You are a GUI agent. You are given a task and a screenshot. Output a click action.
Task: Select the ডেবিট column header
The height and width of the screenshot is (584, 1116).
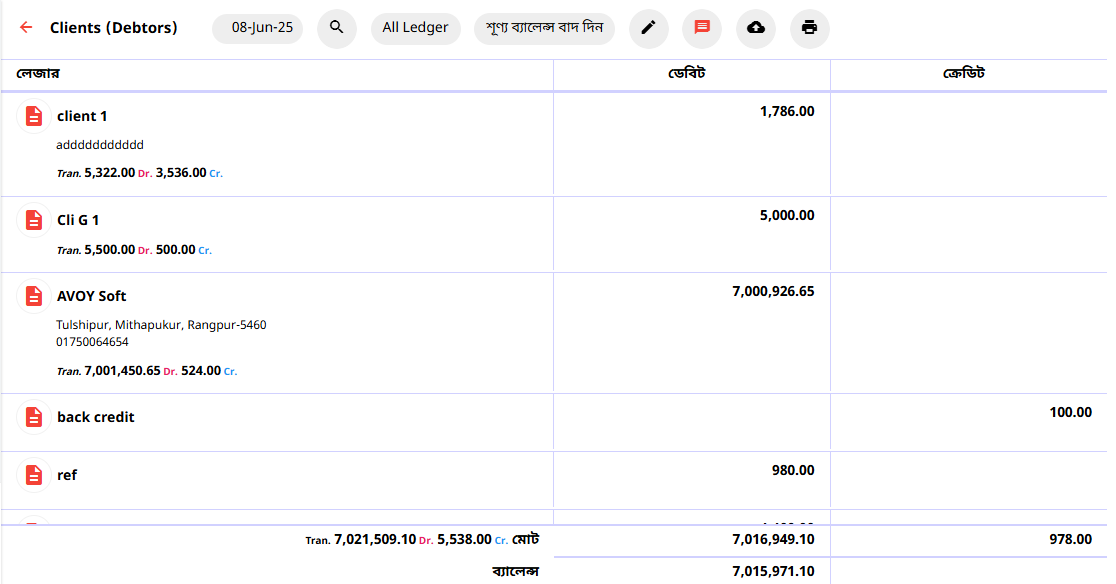(687, 73)
